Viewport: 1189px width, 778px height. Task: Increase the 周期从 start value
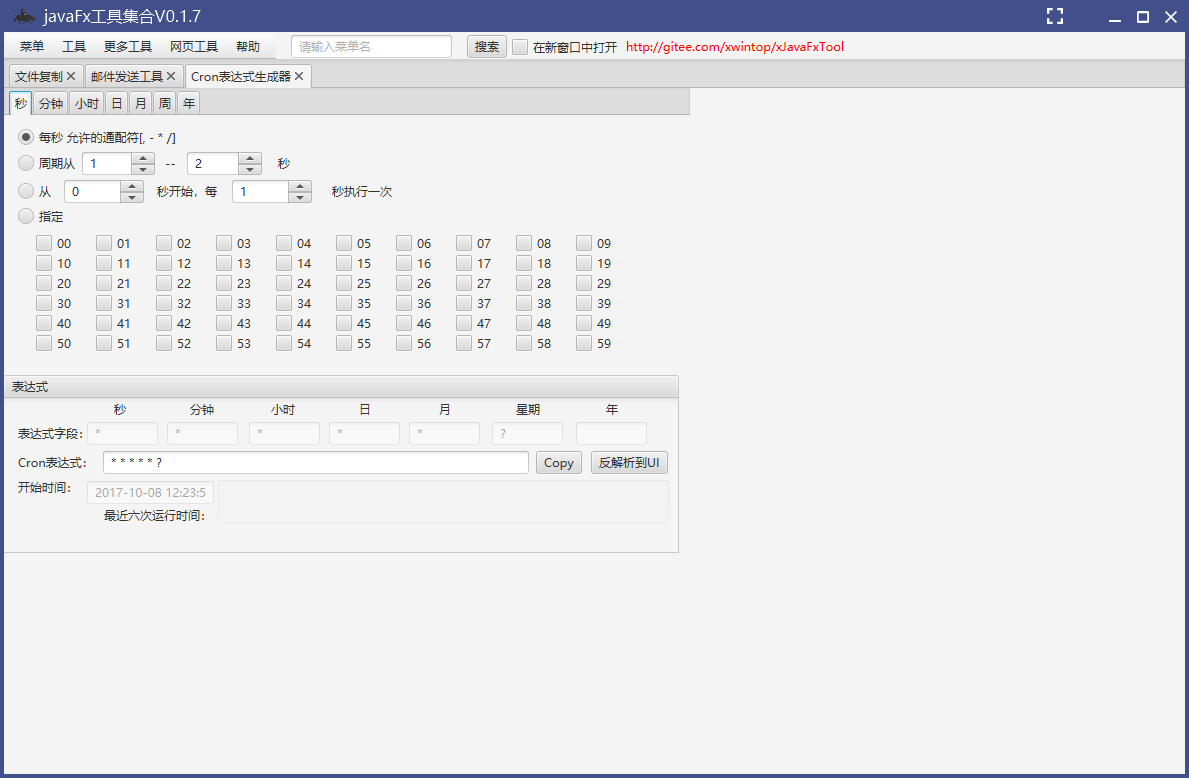coord(143,158)
